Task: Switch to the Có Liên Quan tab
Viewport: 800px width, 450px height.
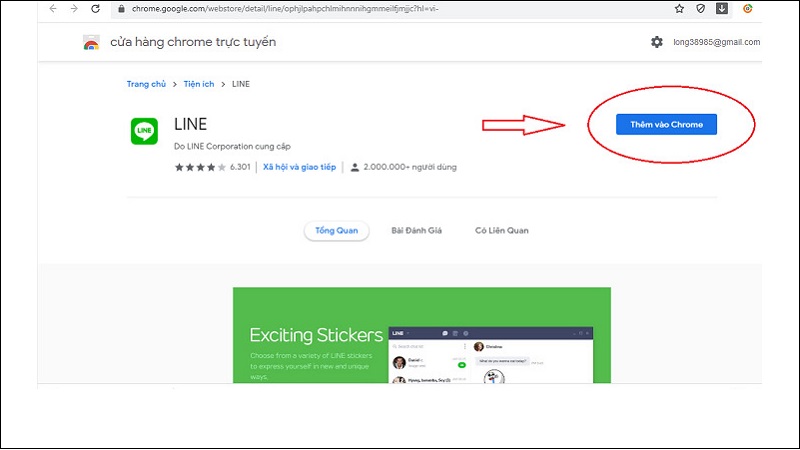Action: click(x=502, y=231)
